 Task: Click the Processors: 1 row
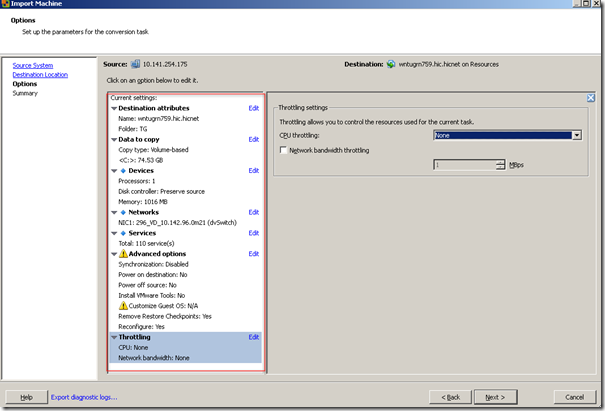(137, 181)
